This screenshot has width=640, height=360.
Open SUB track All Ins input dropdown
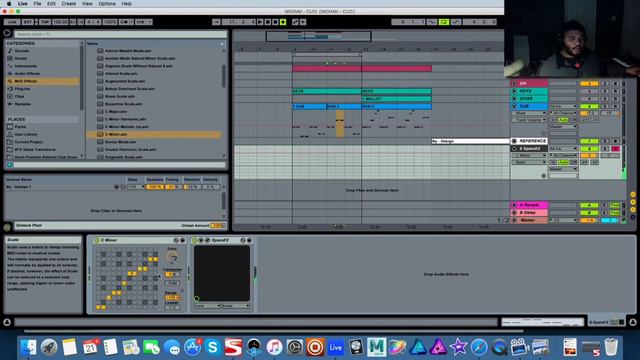pyautogui.click(x=563, y=107)
